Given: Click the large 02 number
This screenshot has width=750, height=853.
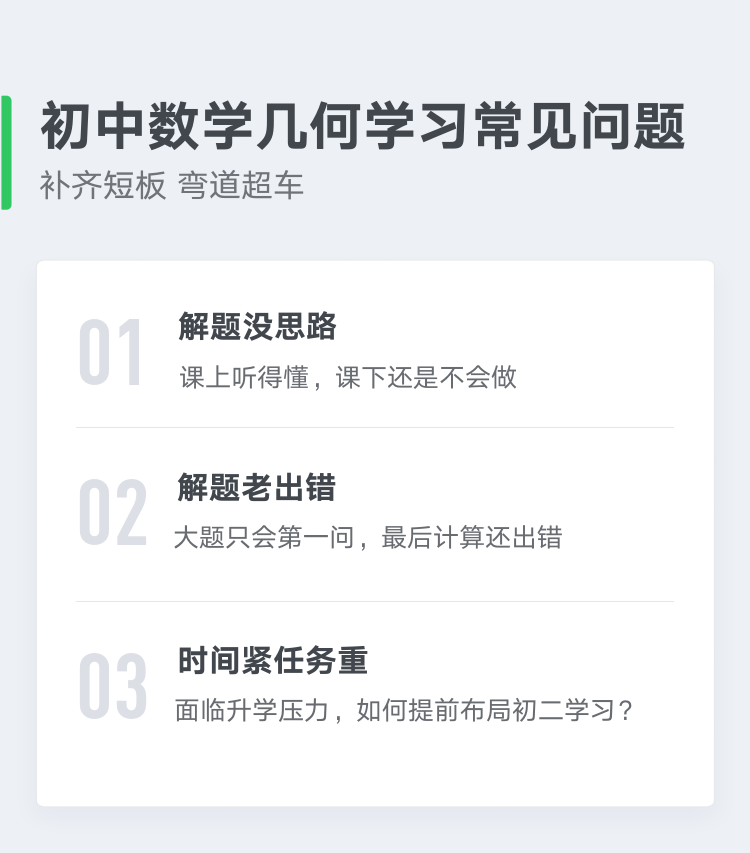Looking at the screenshot, I should coord(113,512).
